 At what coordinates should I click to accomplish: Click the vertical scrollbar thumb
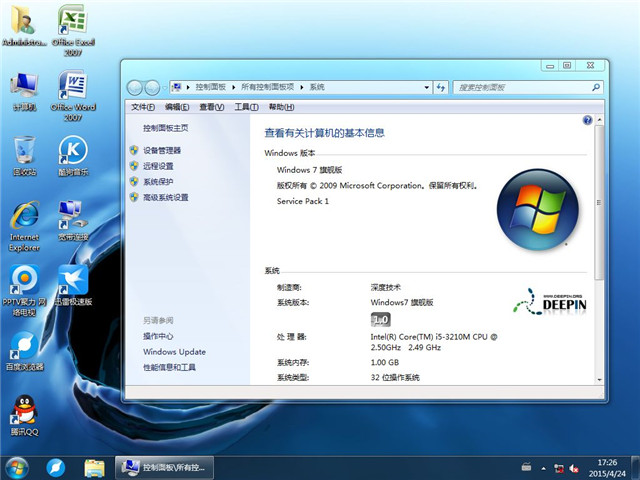[599, 202]
